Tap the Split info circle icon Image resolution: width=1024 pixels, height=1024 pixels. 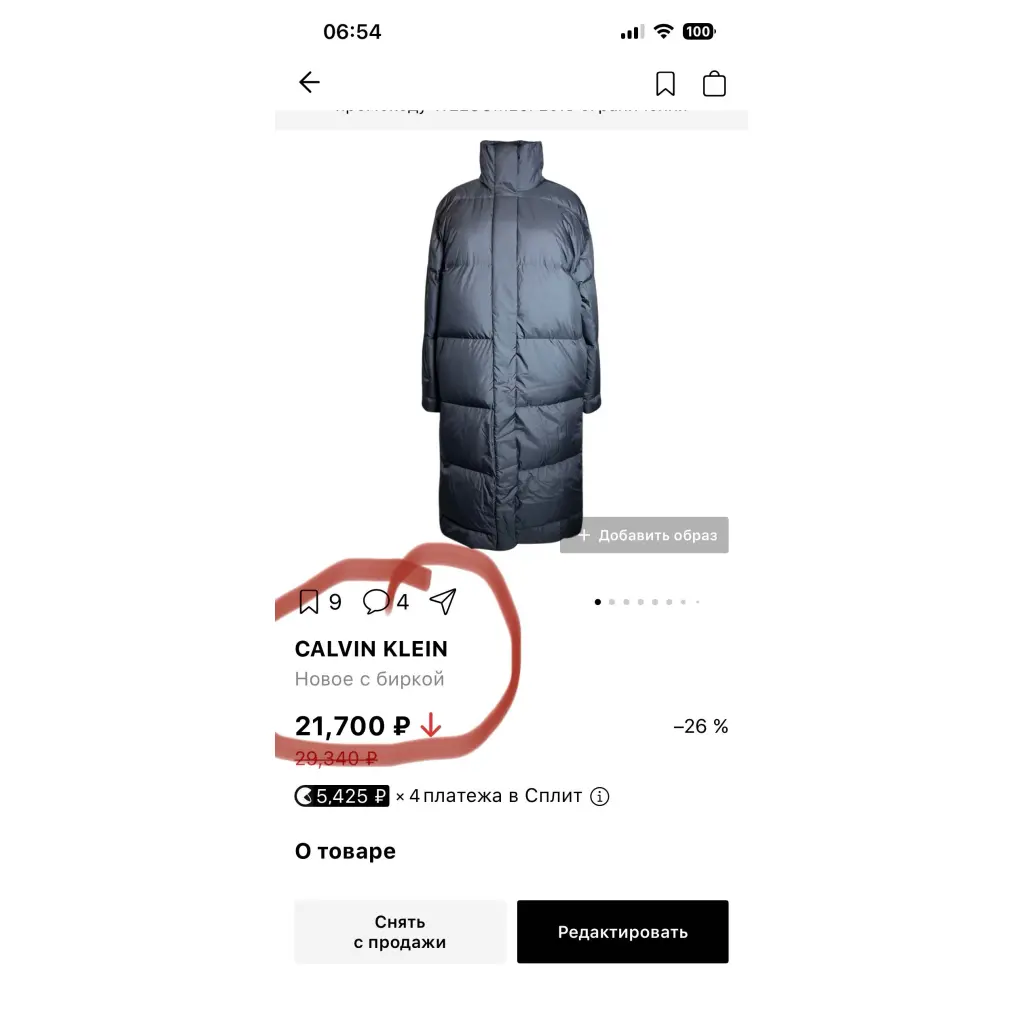[600, 796]
